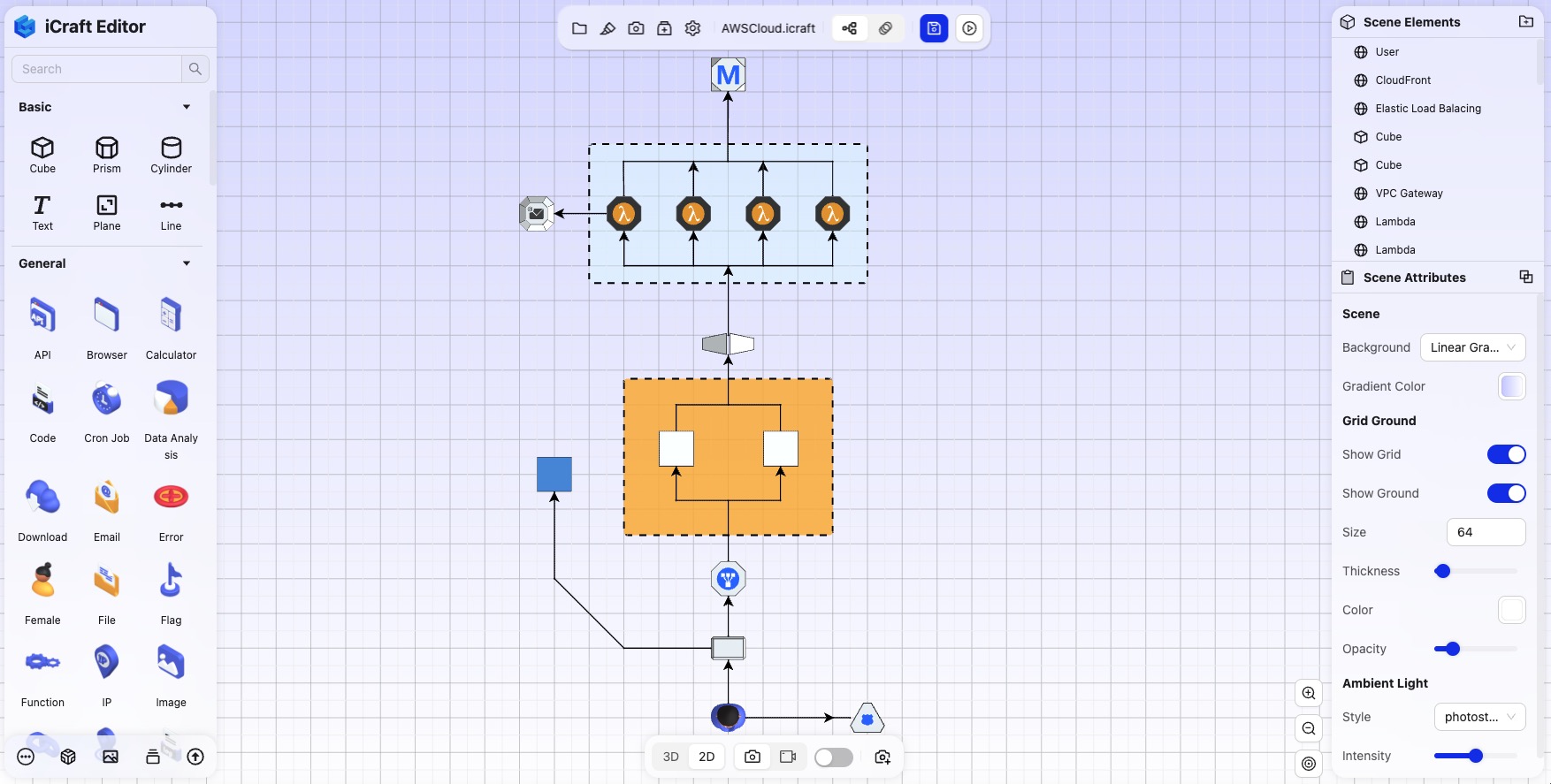
Task: Choose the Plane element
Action: coord(107,213)
